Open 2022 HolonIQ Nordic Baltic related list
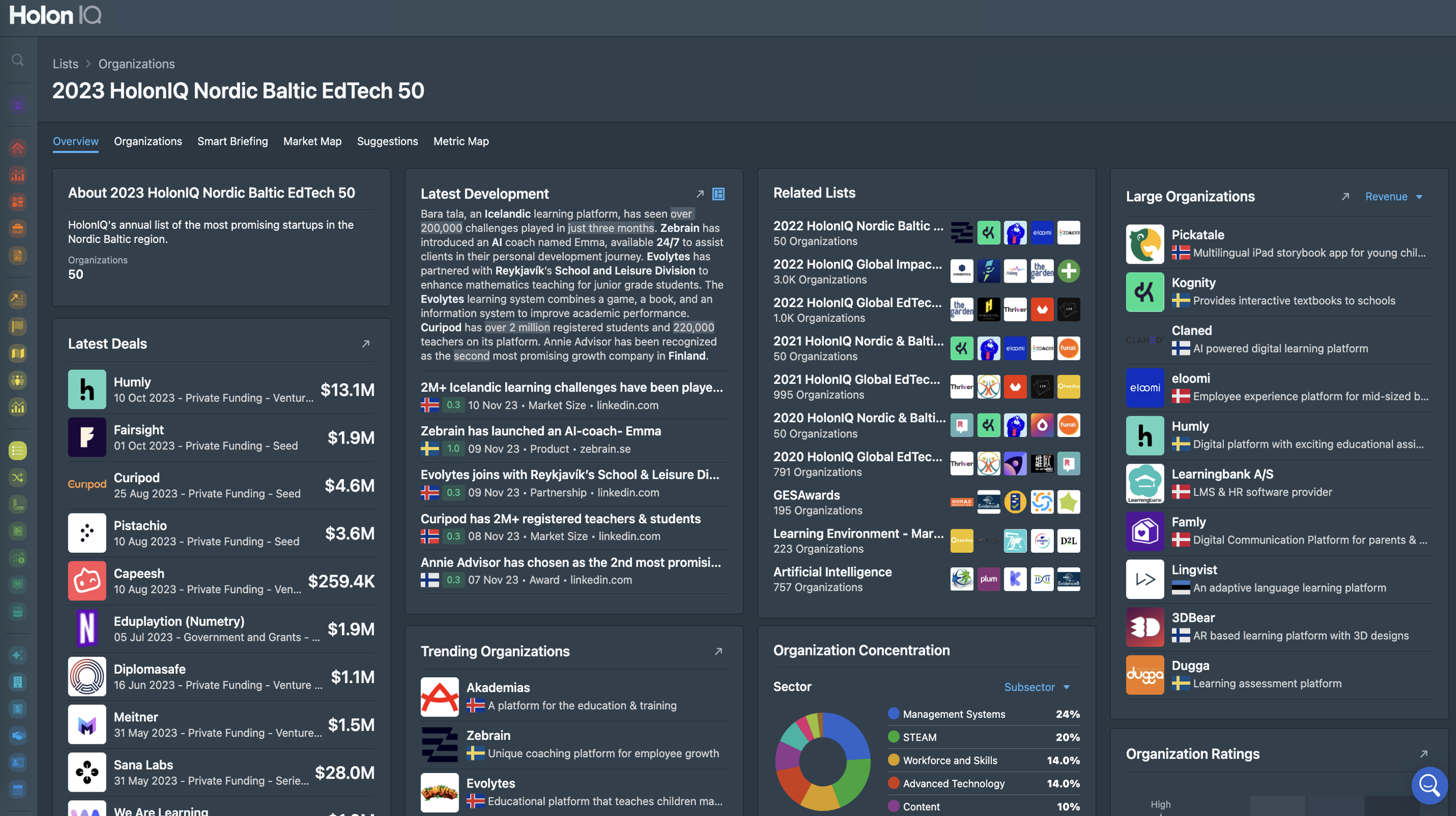 [926, 233]
